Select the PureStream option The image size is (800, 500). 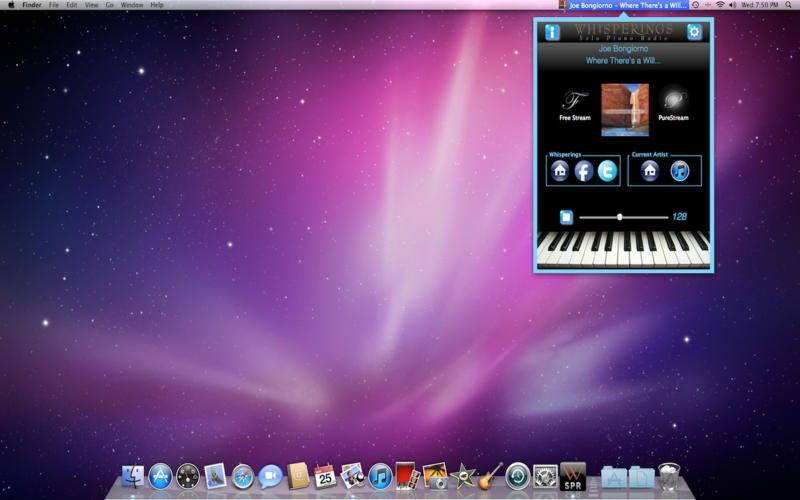[673, 106]
